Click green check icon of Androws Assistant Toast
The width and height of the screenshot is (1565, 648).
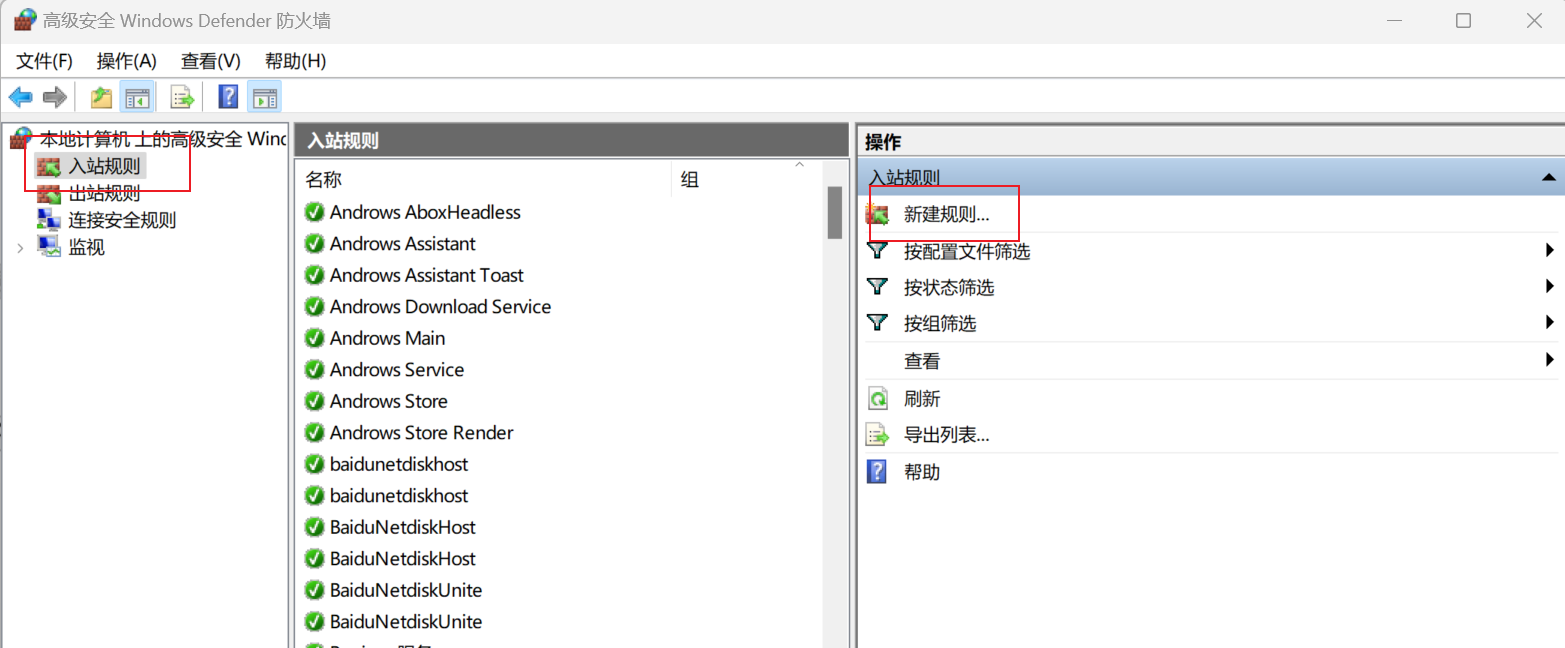pyautogui.click(x=314, y=275)
